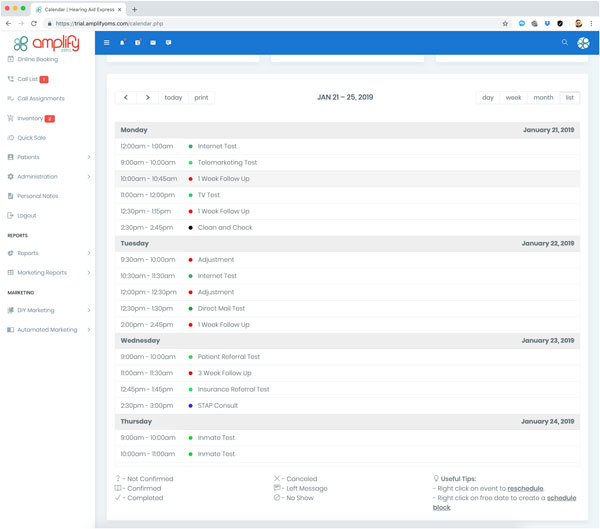600x529 pixels.
Task: Switch calendar to day view
Action: point(488,98)
